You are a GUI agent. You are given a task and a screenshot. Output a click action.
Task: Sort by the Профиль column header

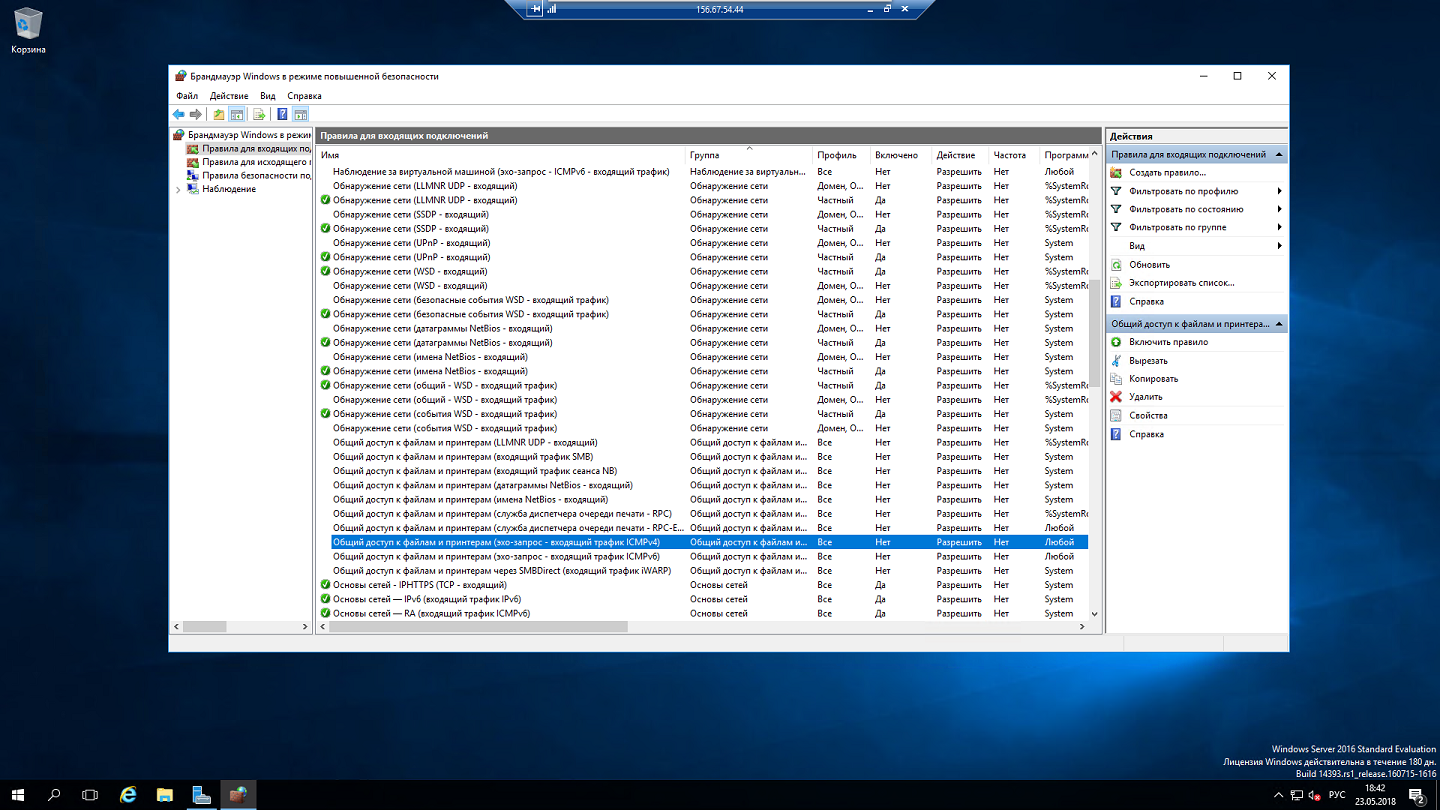(841, 155)
